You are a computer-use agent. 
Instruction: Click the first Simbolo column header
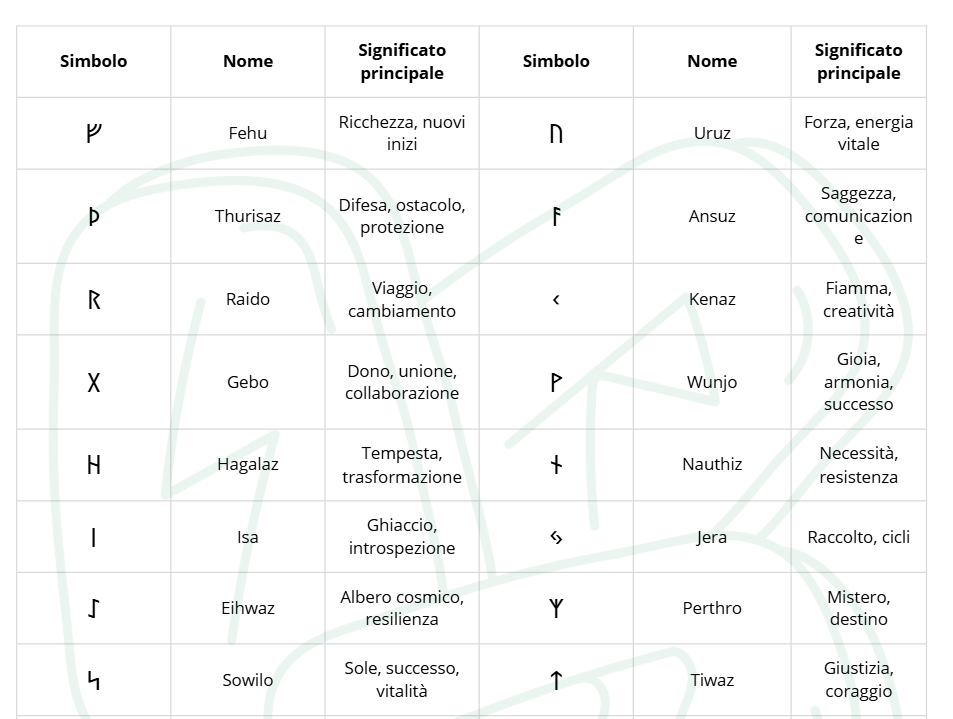coord(94,61)
